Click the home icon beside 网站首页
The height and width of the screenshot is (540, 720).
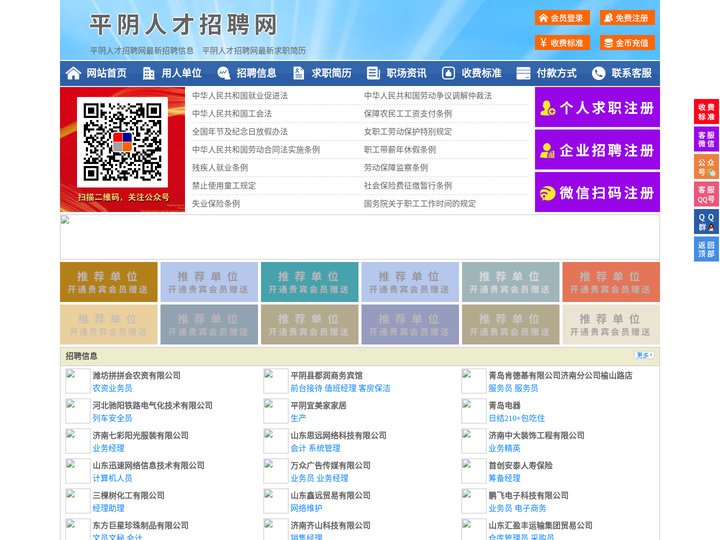tap(73, 73)
